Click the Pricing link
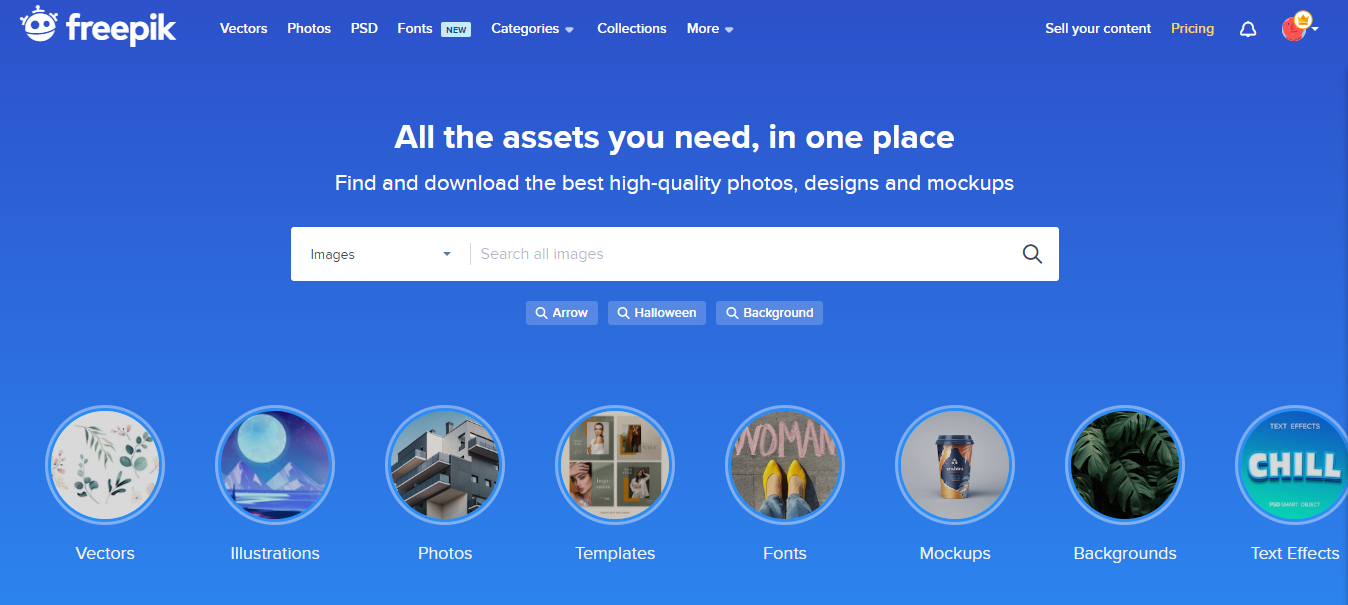The image size is (1348, 605). point(1192,29)
